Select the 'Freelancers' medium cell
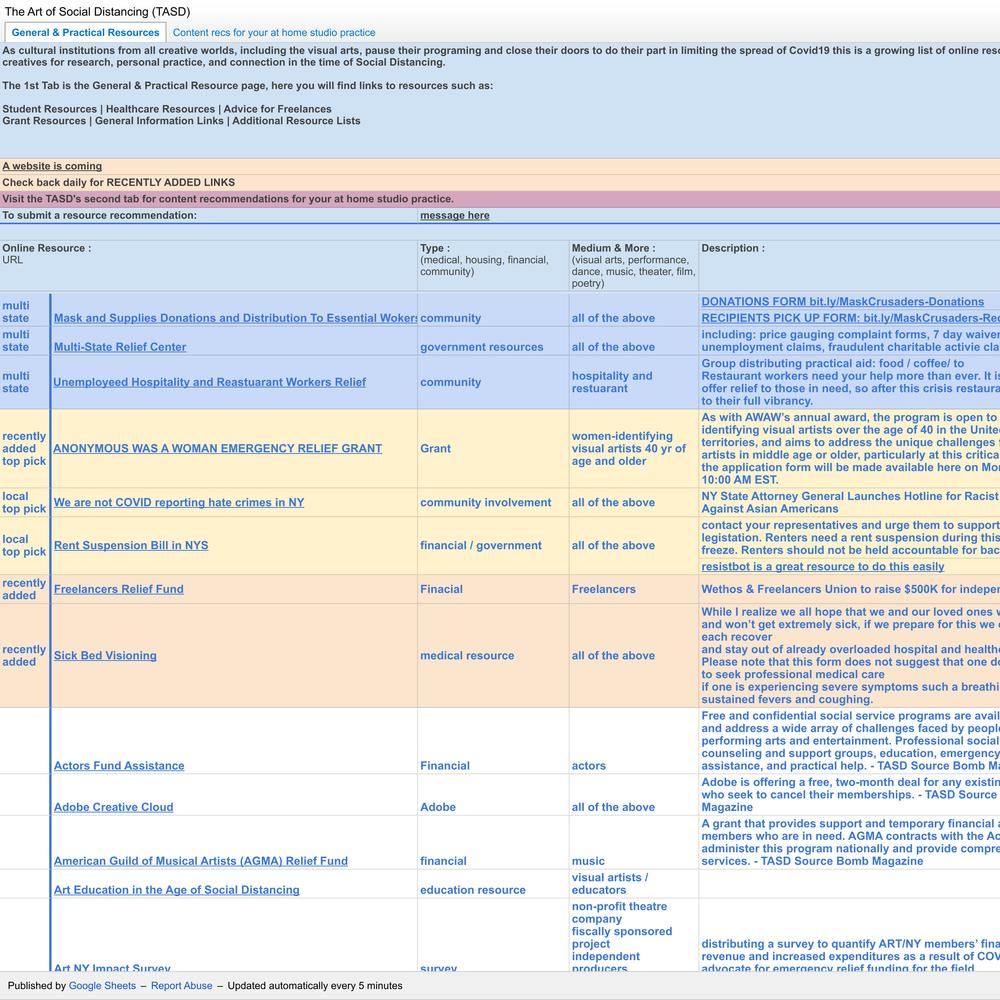Image resolution: width=1000 pixels, height=1000 pixels. click(633, 589)
